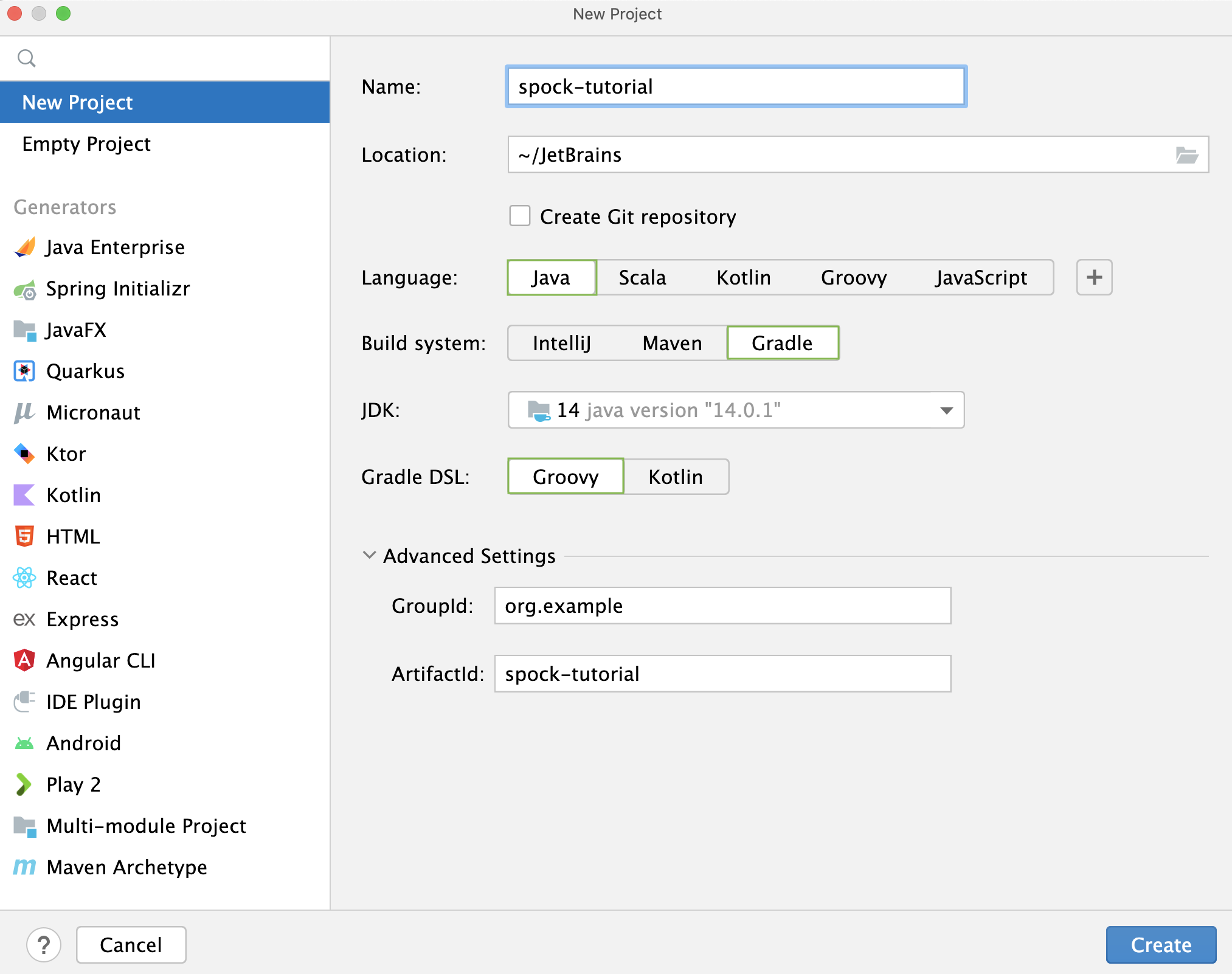Screen dimensions: 1232x974
Task: Choose the Ktor generator icon
Action: click(24, 454)
